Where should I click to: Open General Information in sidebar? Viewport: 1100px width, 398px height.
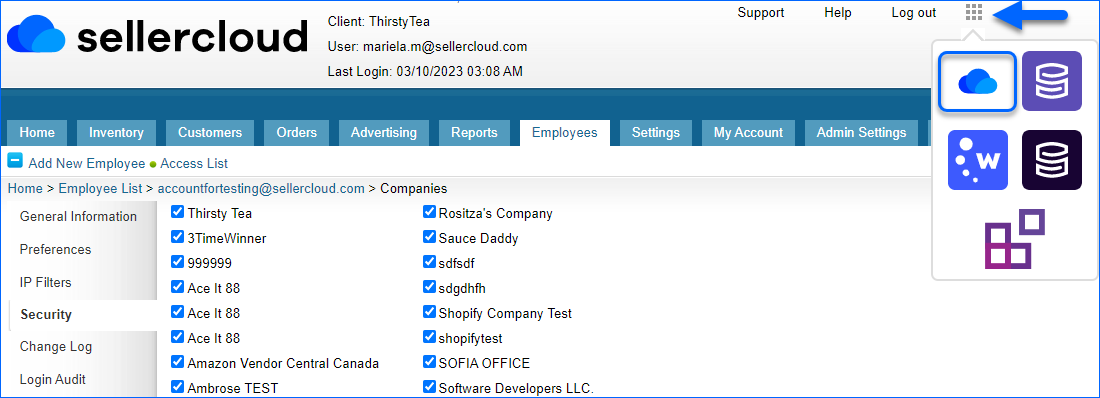(x=79, y=216)
